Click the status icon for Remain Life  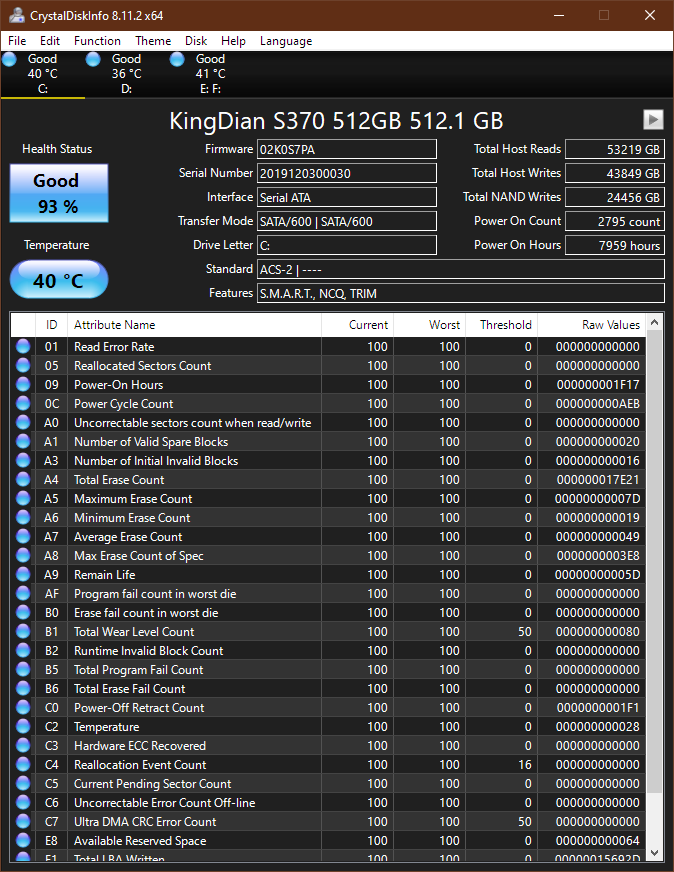[x=23, y=574]
